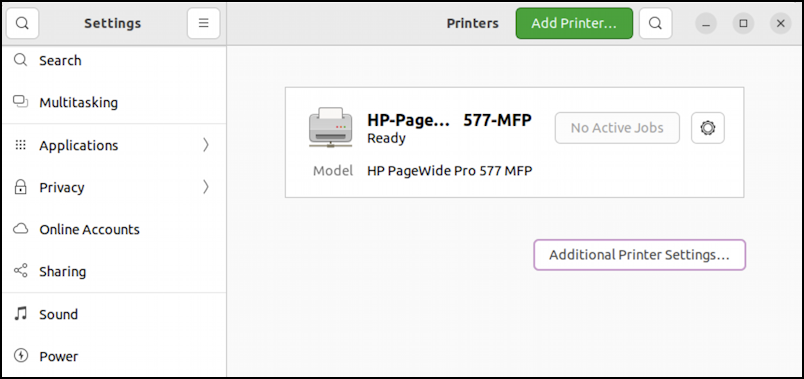Click the Model label in the printer card

[x=333, y=171]
